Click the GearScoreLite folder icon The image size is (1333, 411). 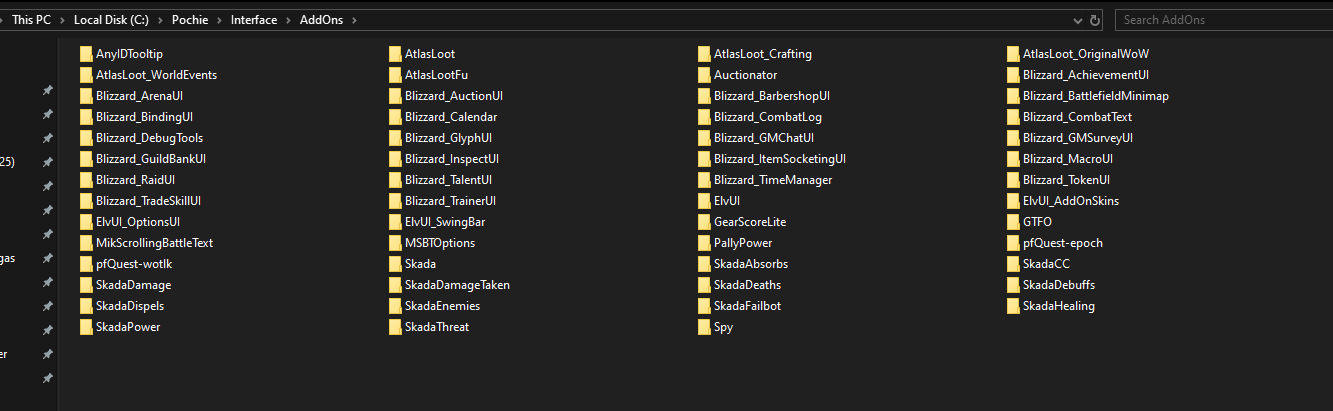pos(703,222)
